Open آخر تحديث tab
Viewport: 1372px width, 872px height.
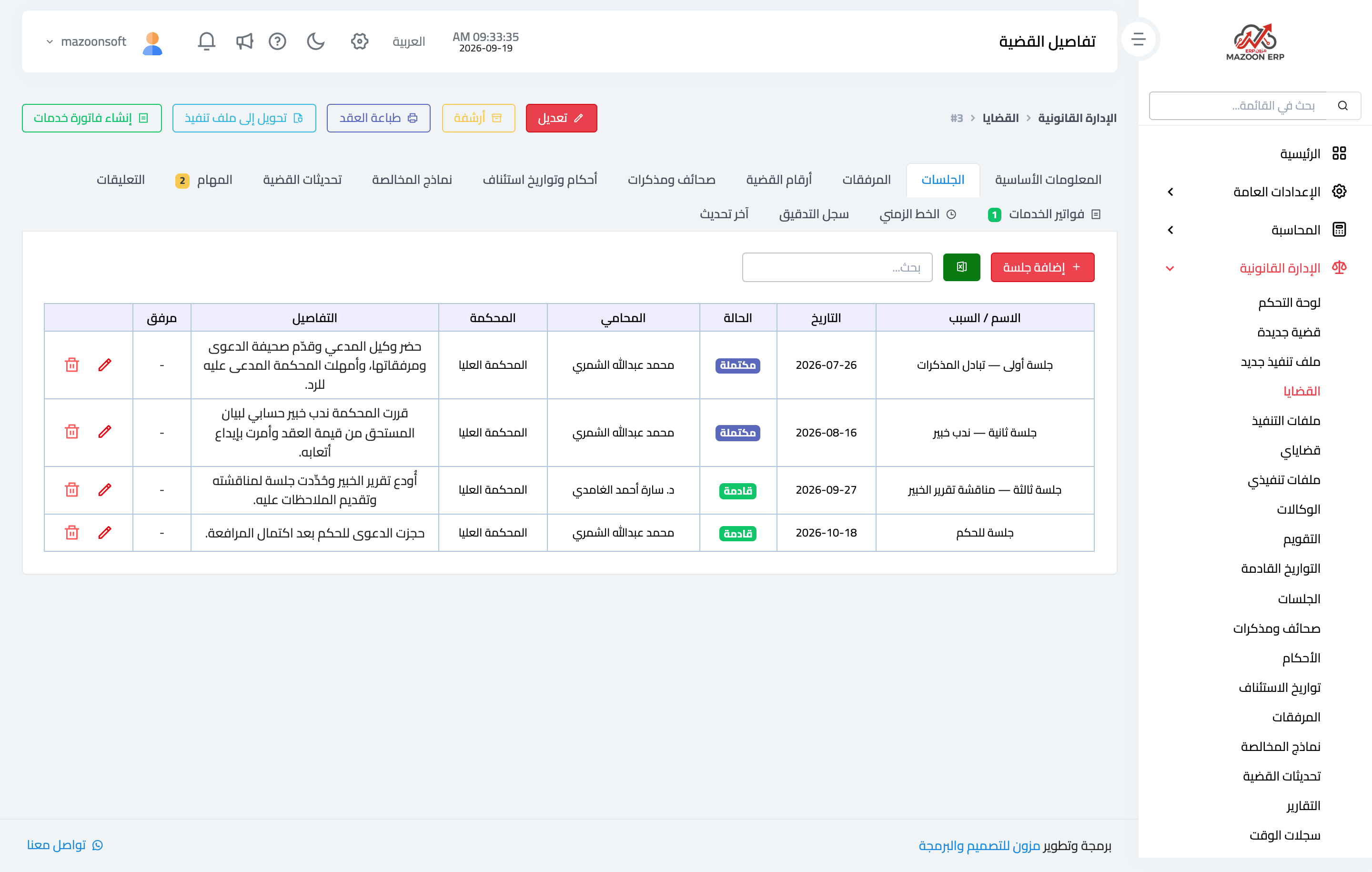click(x=724, y=214)
